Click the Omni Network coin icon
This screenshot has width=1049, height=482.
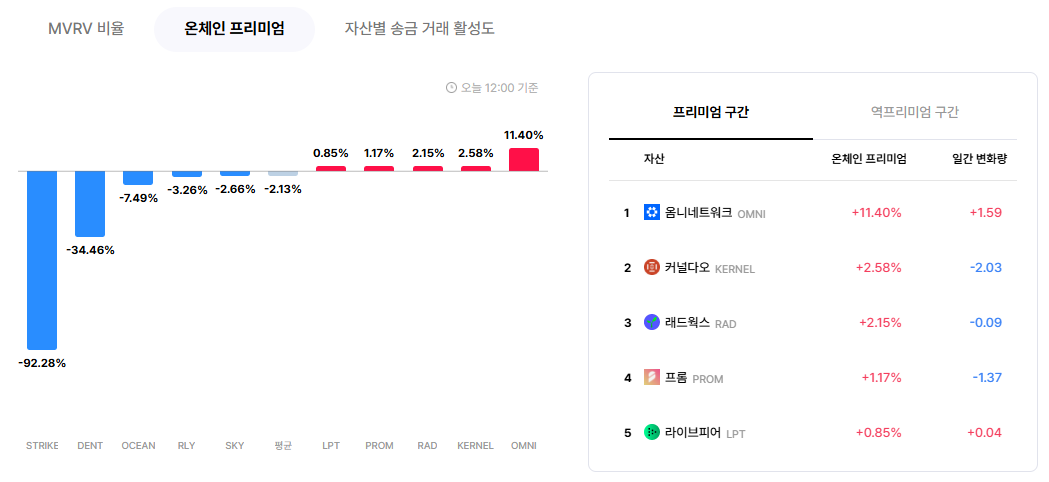pyautogui.click(x=652, y=213)
